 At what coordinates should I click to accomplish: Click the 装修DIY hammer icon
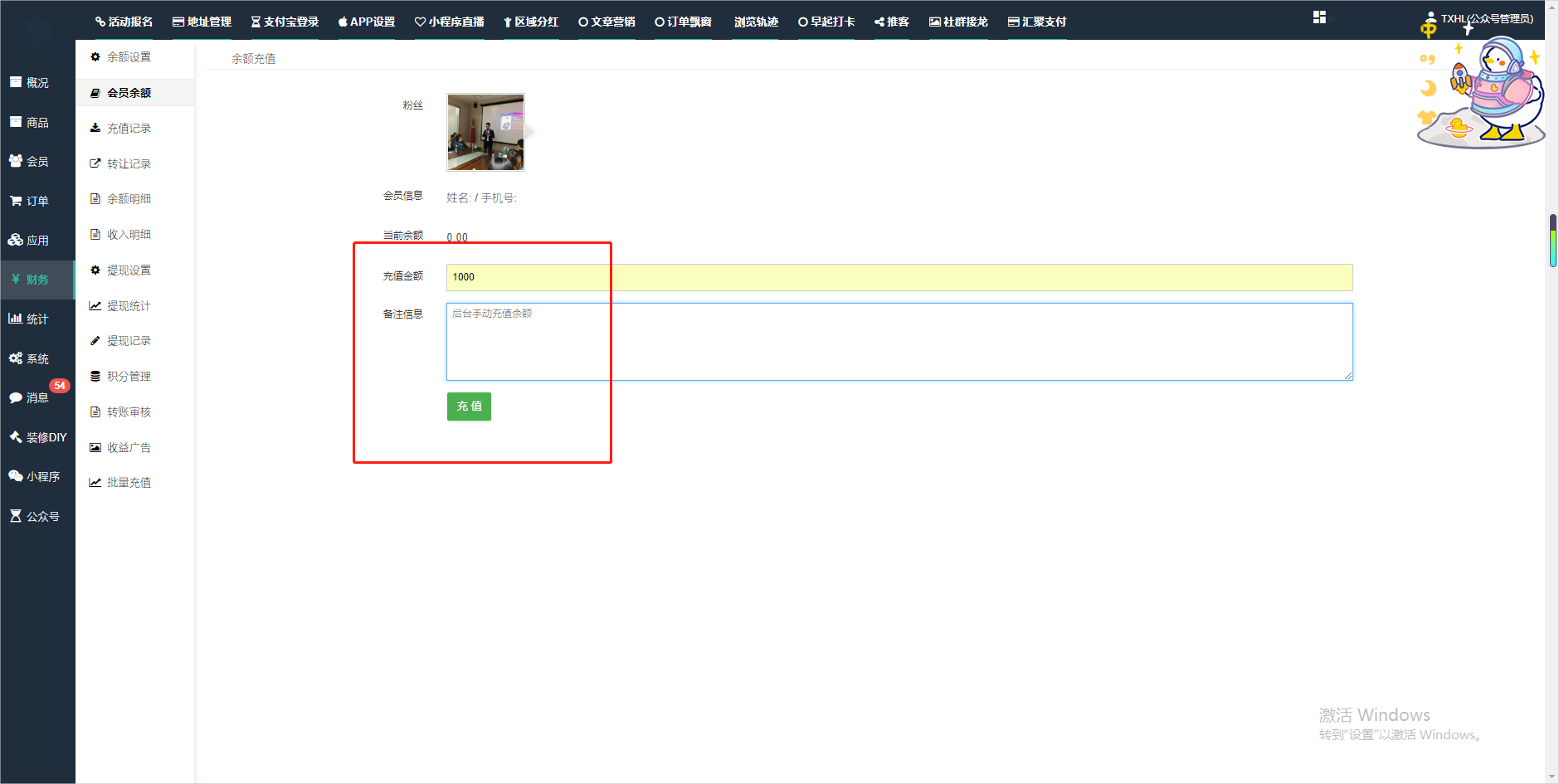(x=16, y=437)
